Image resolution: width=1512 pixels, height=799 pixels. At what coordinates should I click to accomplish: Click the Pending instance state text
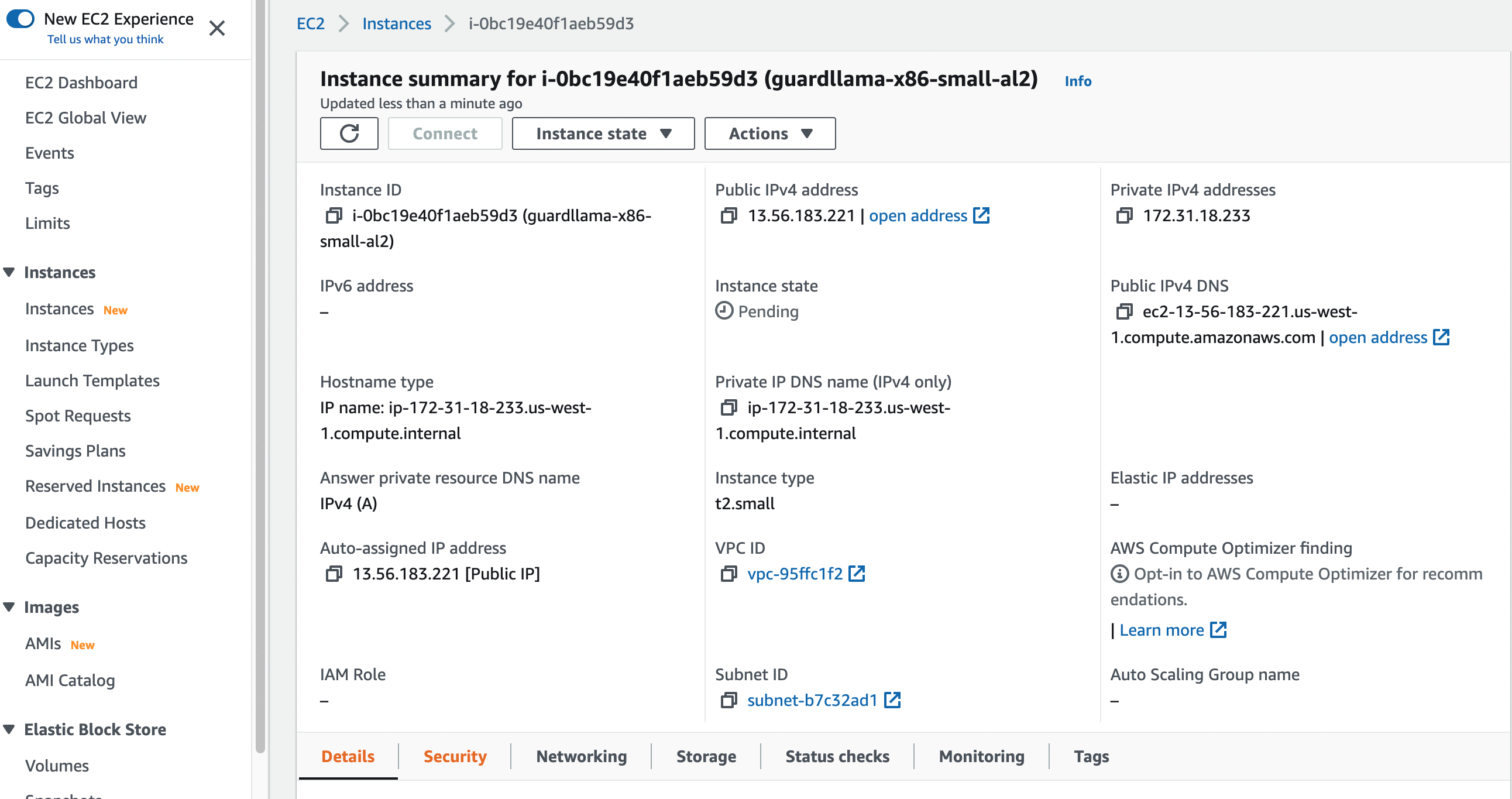[x=768, y=311]
